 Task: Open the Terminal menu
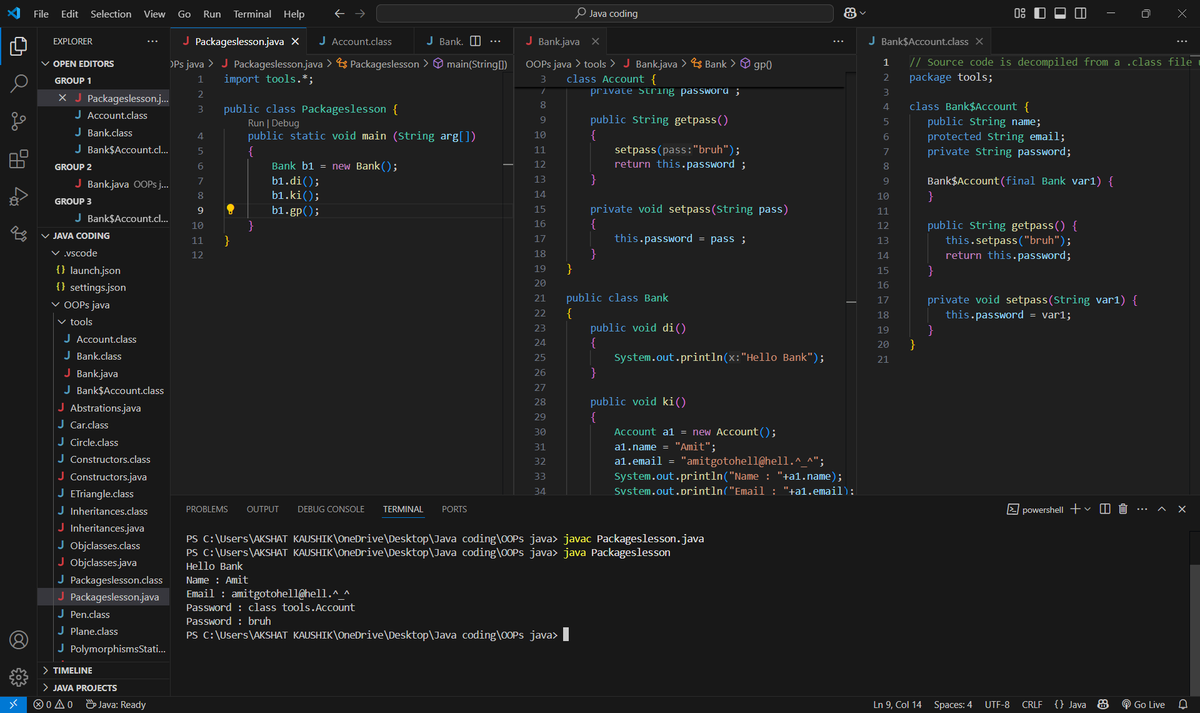252,14
